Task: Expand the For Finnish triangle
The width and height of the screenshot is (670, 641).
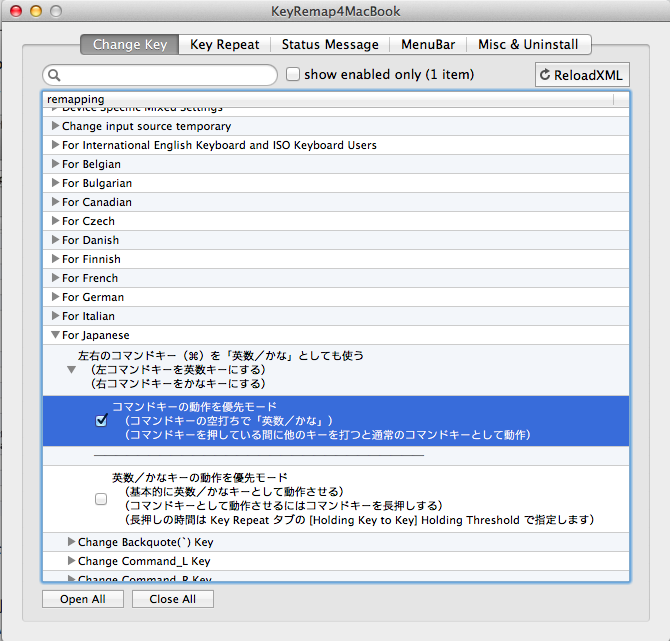Action: [x=55, y=259]
